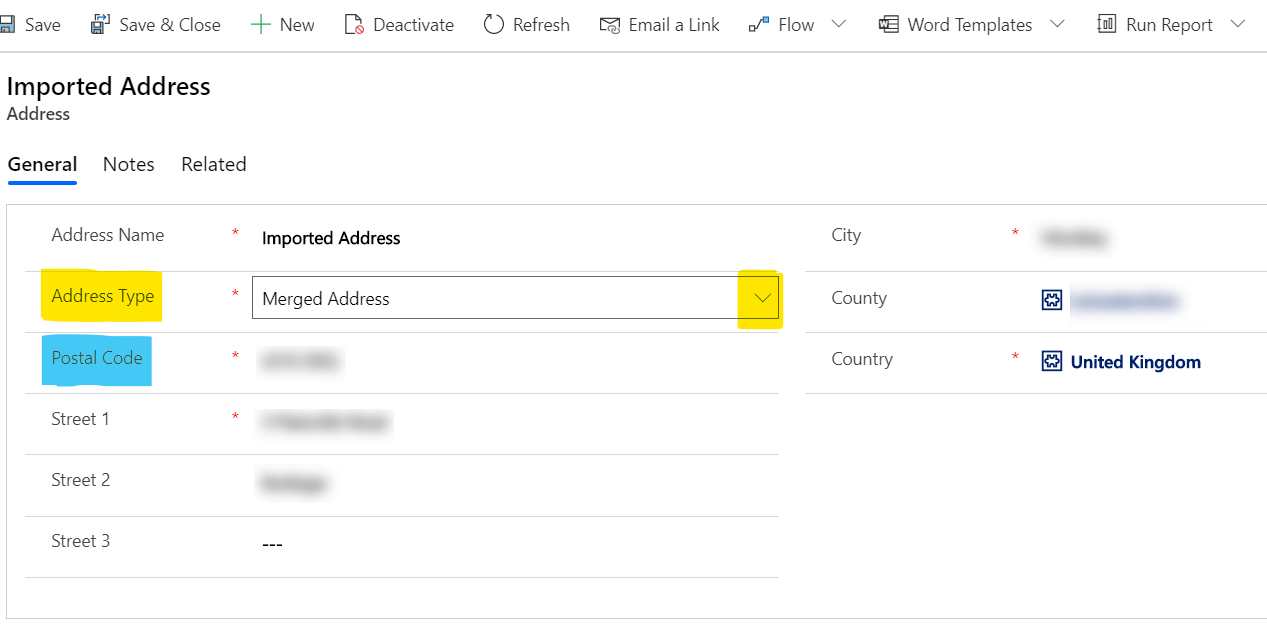Select the General tab

click(x=42, y=164)
